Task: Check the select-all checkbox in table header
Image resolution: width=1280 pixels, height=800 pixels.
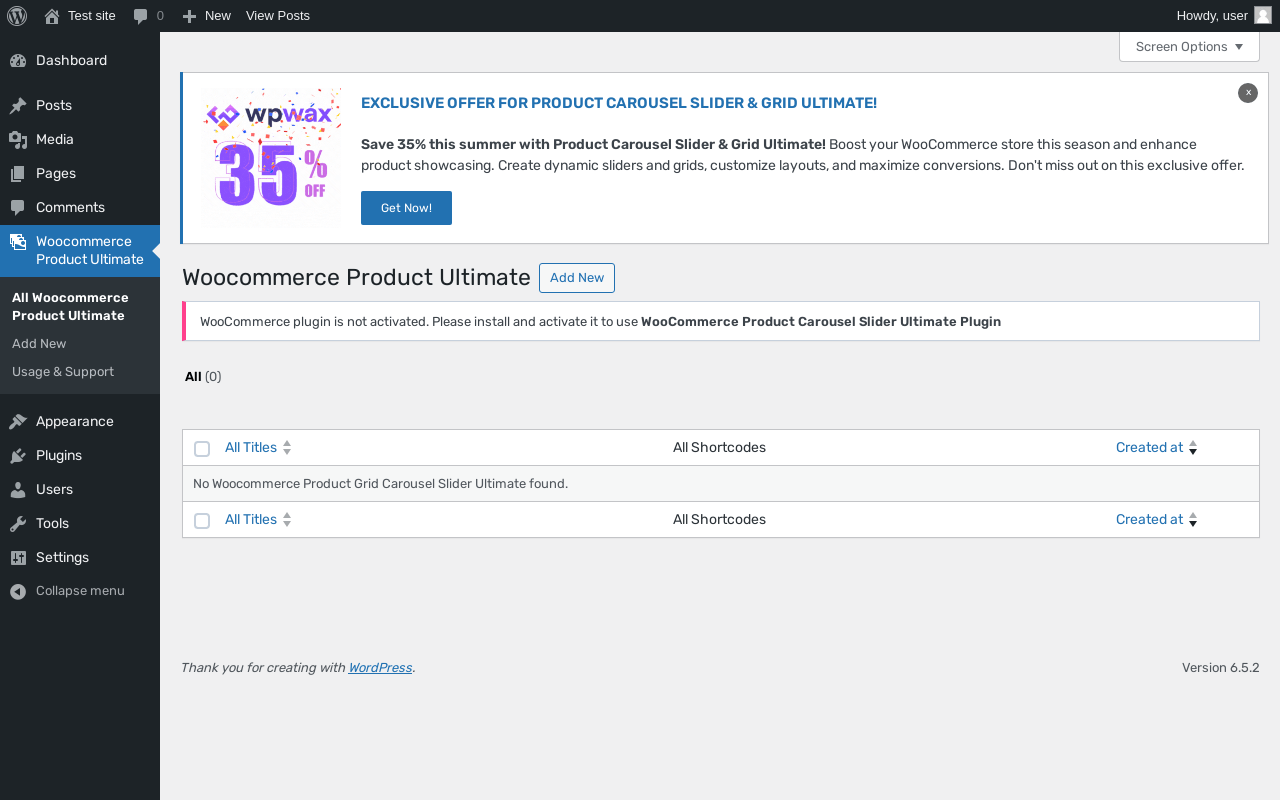Action: tap(202, 449)
